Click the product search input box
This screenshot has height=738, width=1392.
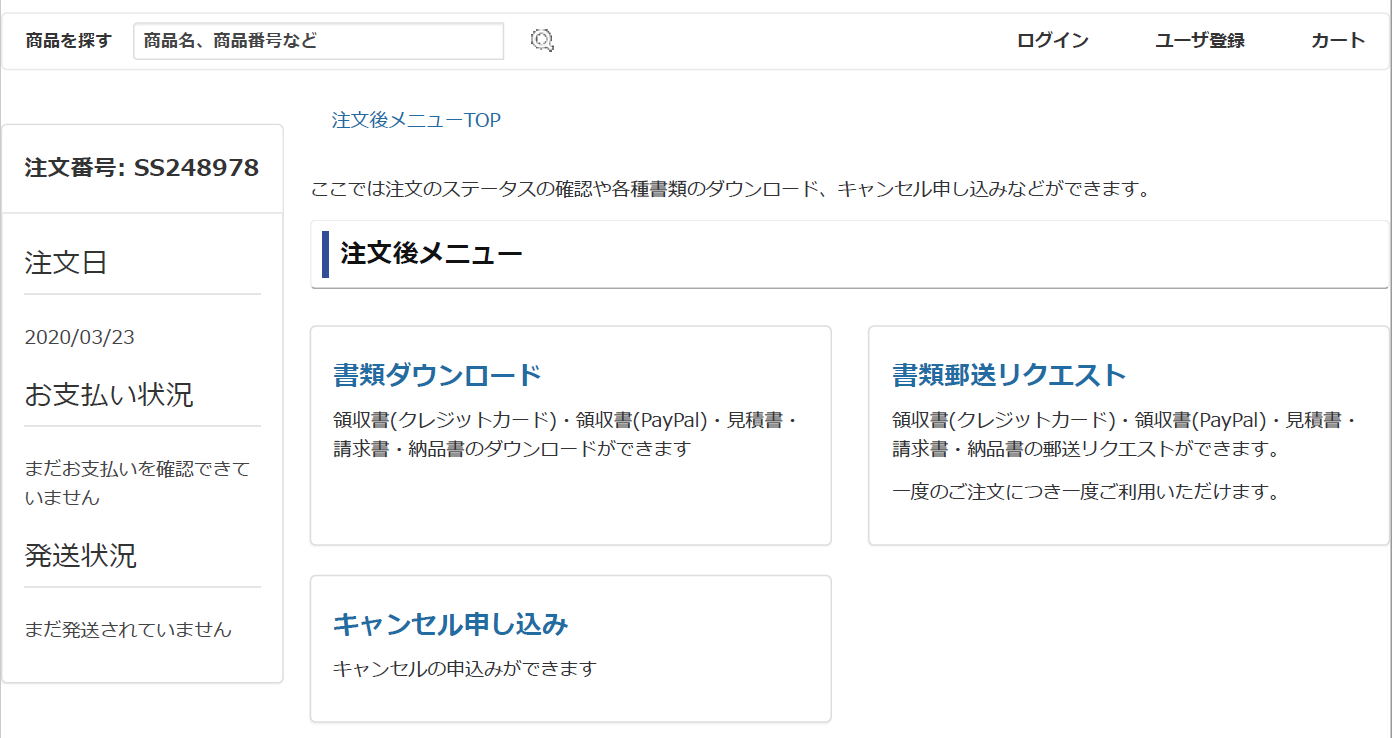coord(318,41)
